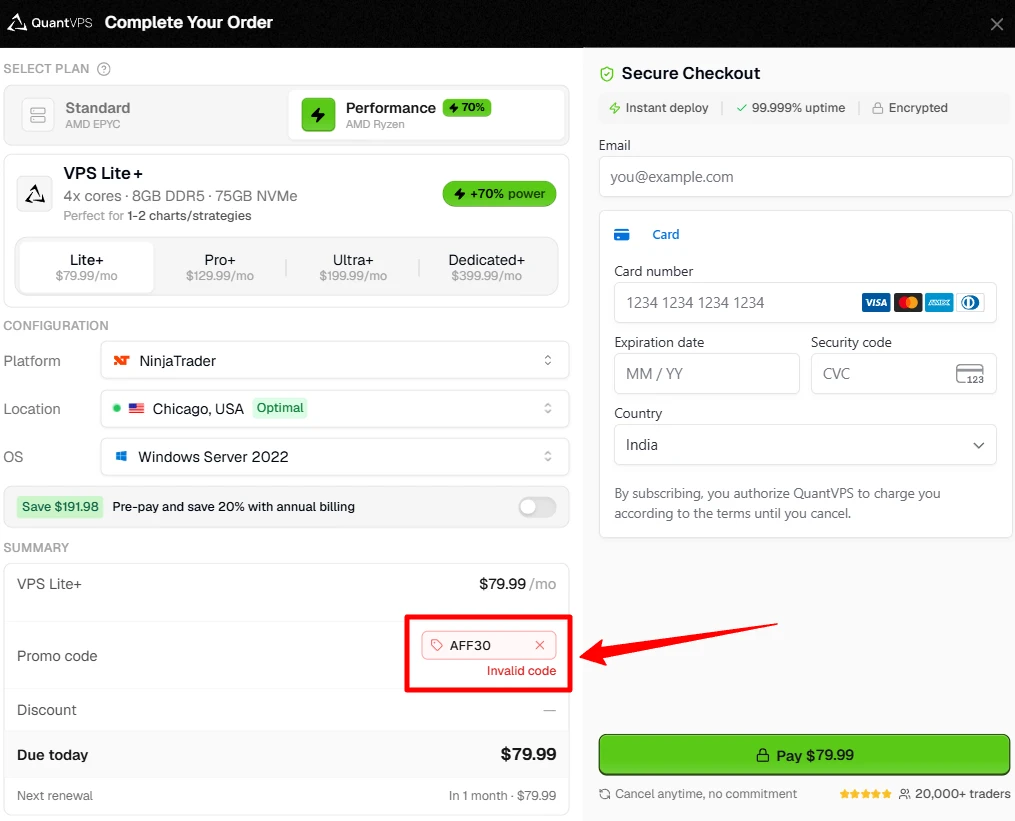This screenshot has height=821, width=1015.
Task: Click the promo code tag icon
Action: [437, 645]
